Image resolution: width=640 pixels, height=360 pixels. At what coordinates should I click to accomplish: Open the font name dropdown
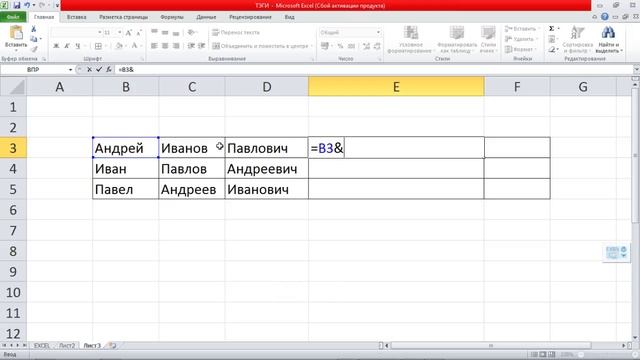coord(100,33)
